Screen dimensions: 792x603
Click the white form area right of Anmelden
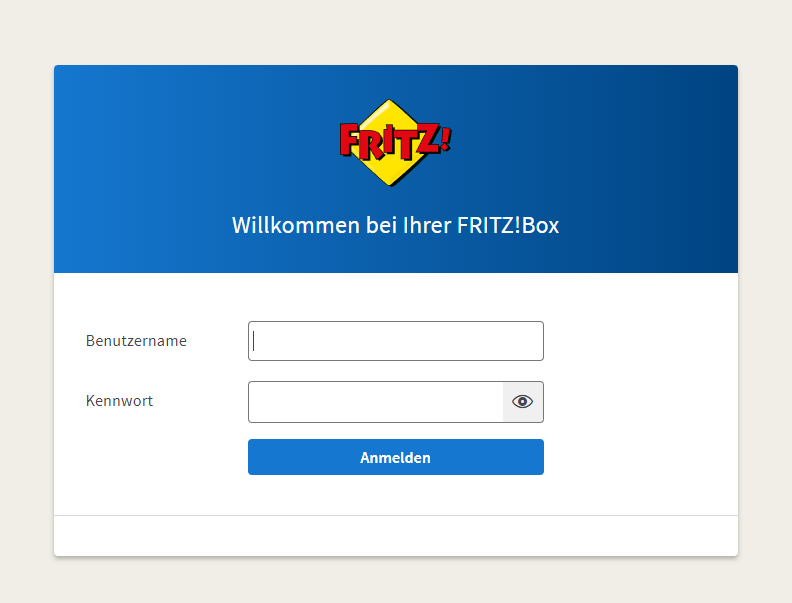(640, 457)
